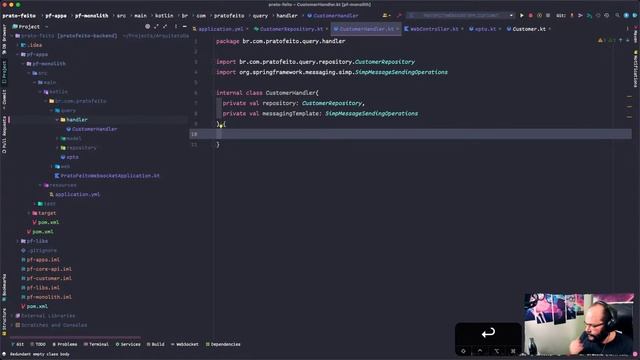Viewport: 640px width, 360px height.
Task: Click the Stop button in the toolbar
Action: click(x=548, y=16)
